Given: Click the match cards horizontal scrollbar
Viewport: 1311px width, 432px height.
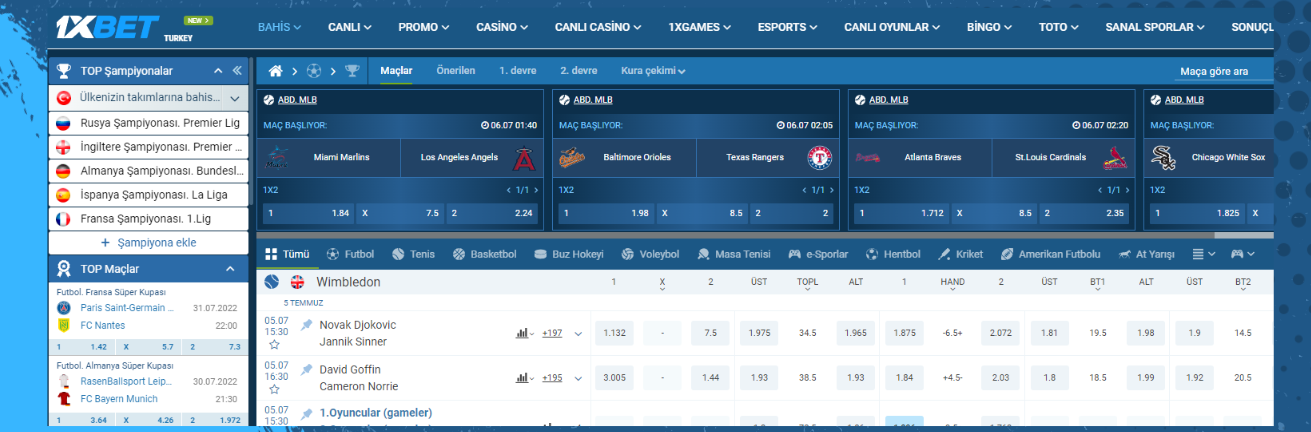Looking at the screenshot, I should [x=765, y=235].
